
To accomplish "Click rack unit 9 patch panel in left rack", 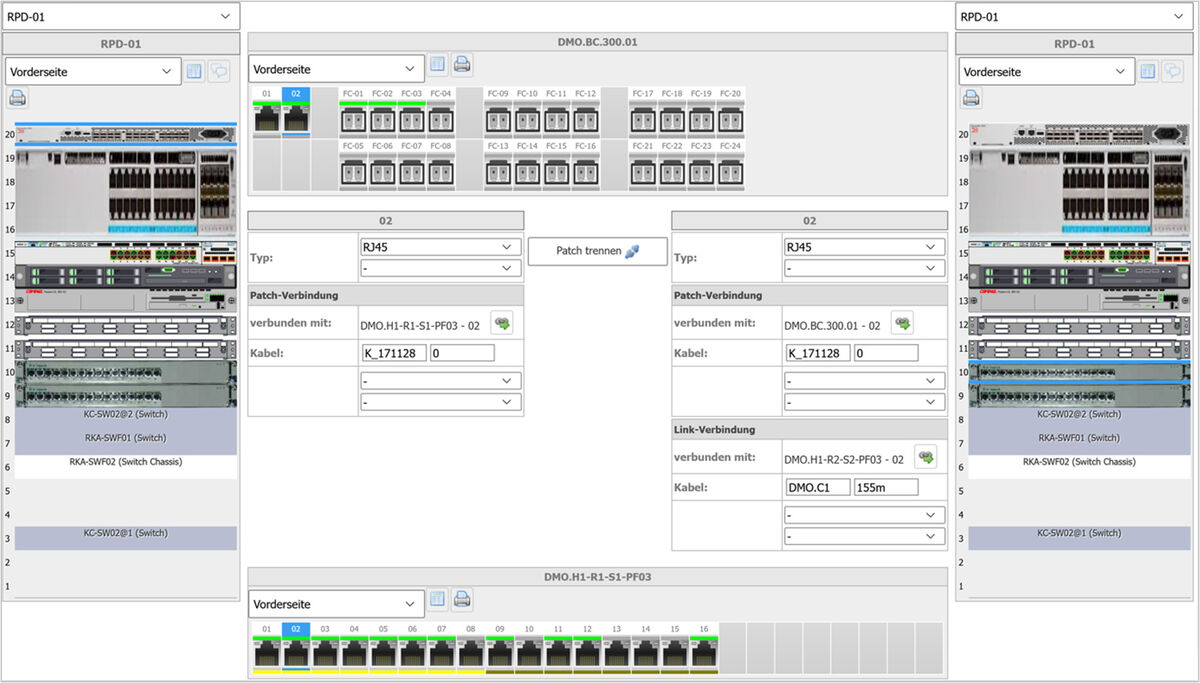I will point(126,396).
